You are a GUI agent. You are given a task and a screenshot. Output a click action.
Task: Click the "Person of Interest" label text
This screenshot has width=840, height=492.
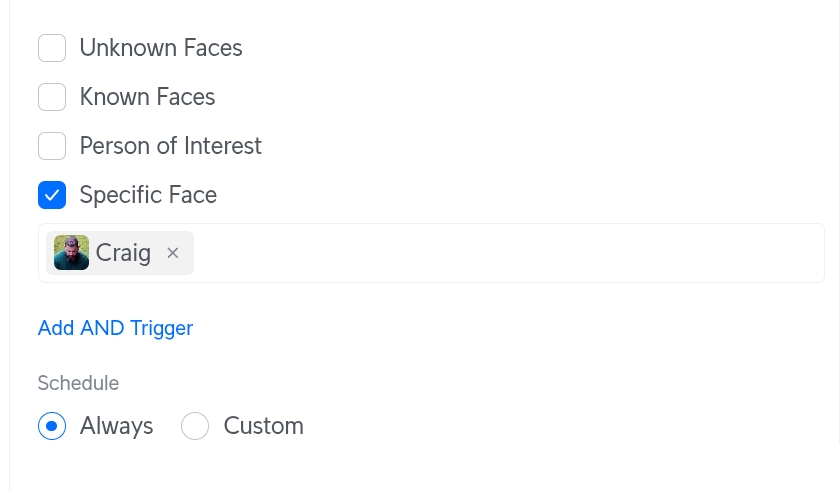(x=170, y=146)
